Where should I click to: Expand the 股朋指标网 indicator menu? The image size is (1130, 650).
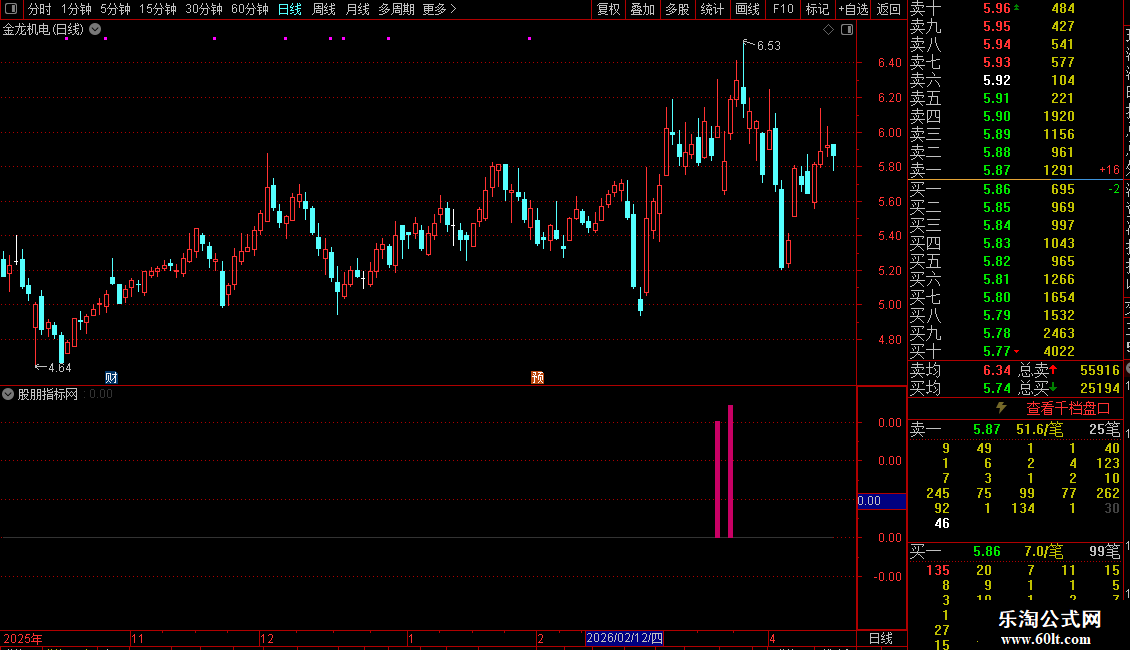[x=8, y=394]
